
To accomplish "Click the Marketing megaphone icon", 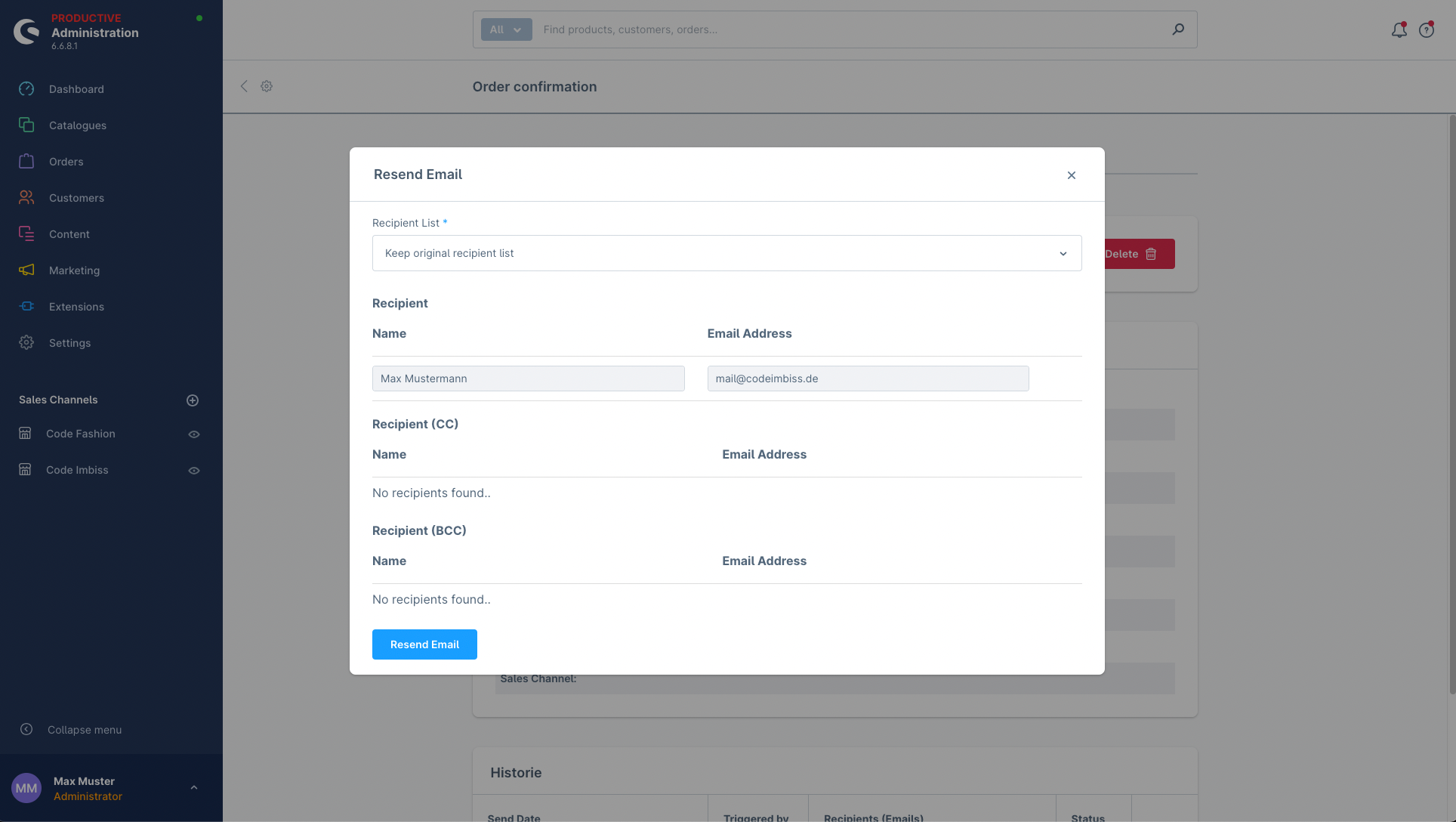I will 26,270.
